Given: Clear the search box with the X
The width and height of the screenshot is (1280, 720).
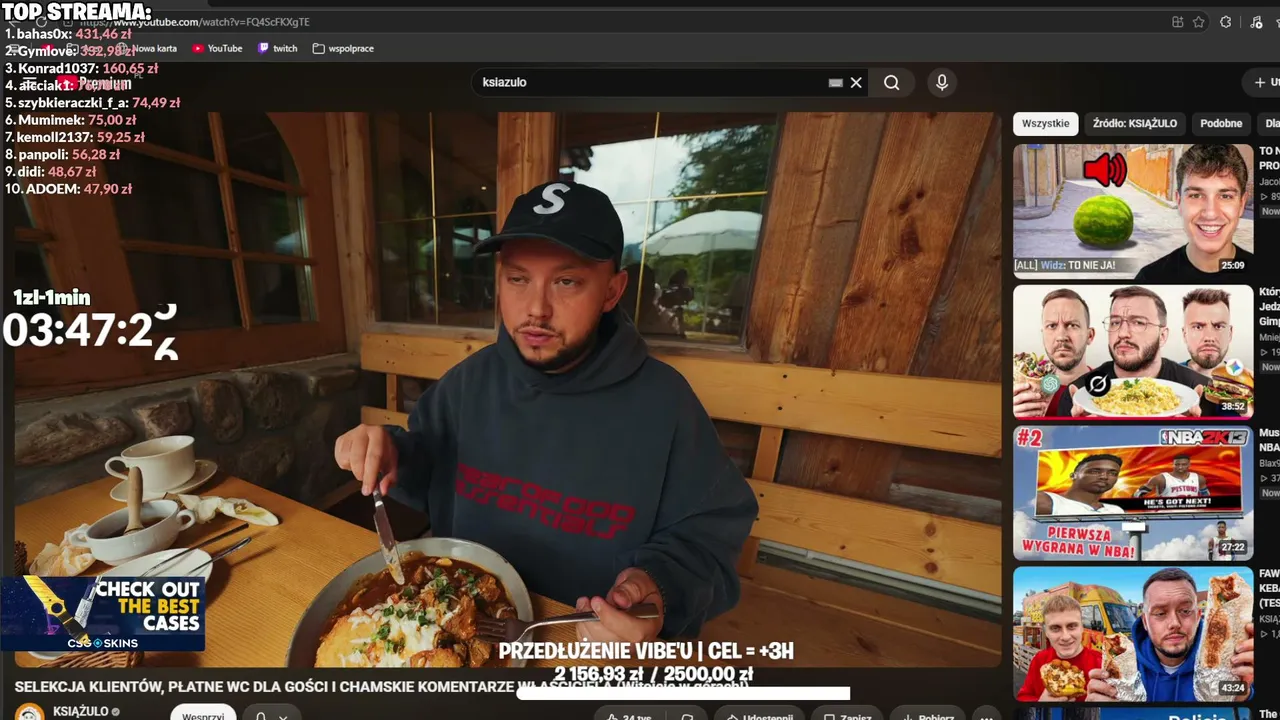Looking at the screenshot, I should pyautogui.click(x=856, y=83).
